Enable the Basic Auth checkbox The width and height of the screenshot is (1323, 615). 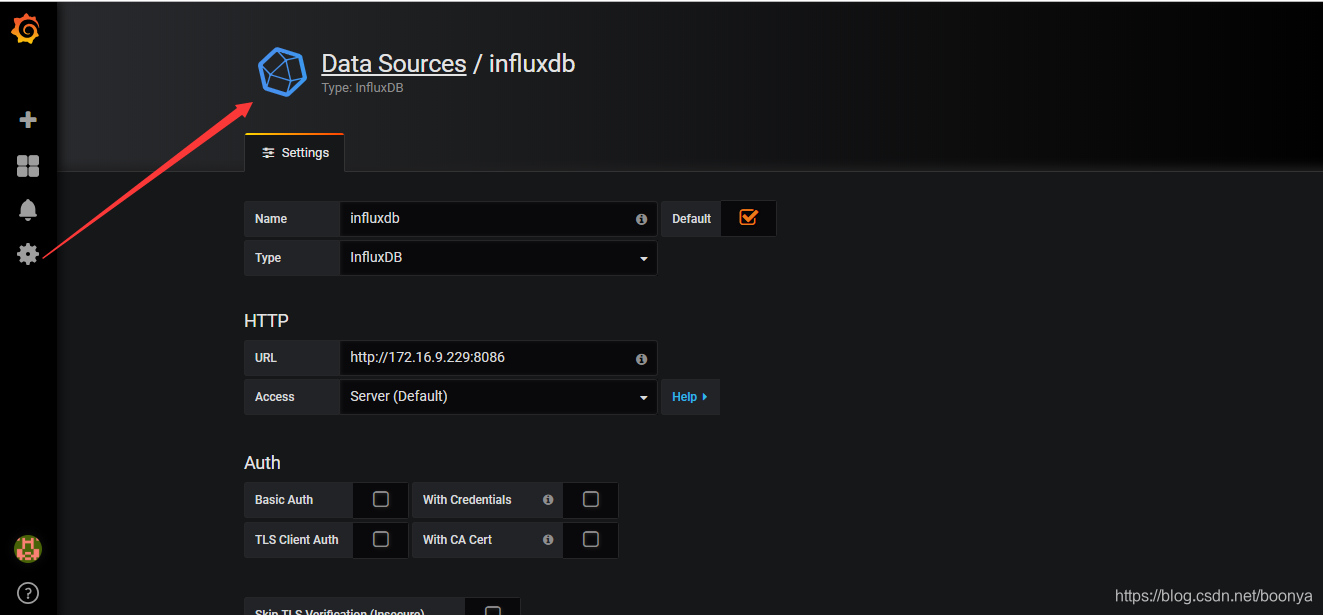381,499
